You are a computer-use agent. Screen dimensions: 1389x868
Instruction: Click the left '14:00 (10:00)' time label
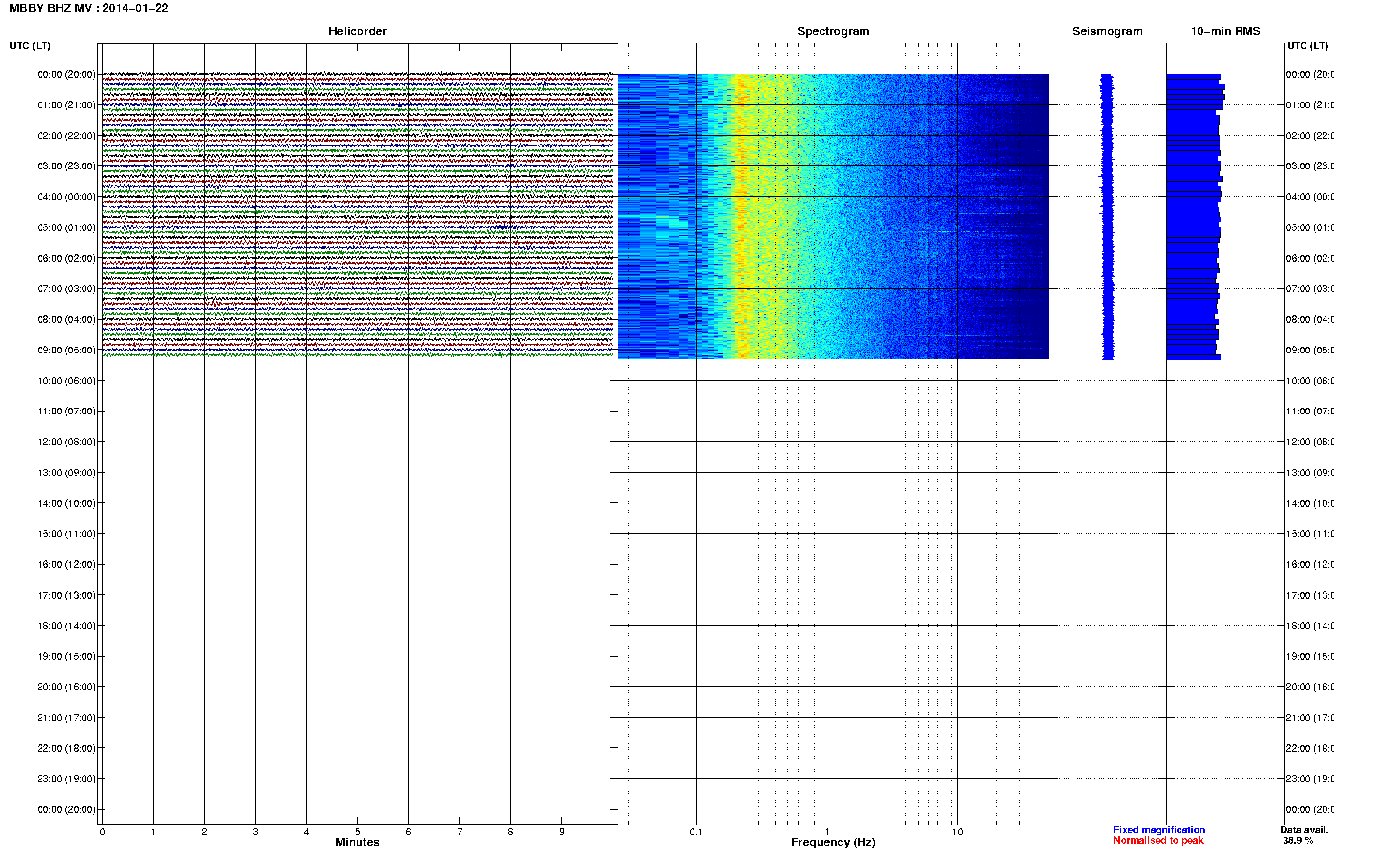pos(66,503)
